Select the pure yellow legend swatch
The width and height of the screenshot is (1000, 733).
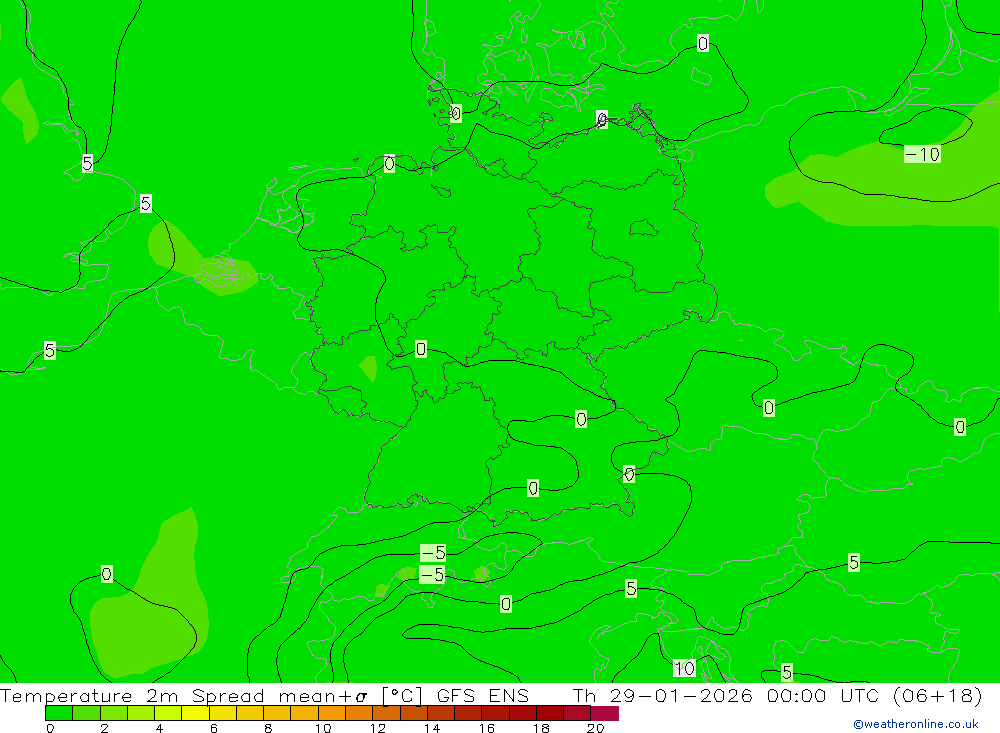tap(195, 713)
